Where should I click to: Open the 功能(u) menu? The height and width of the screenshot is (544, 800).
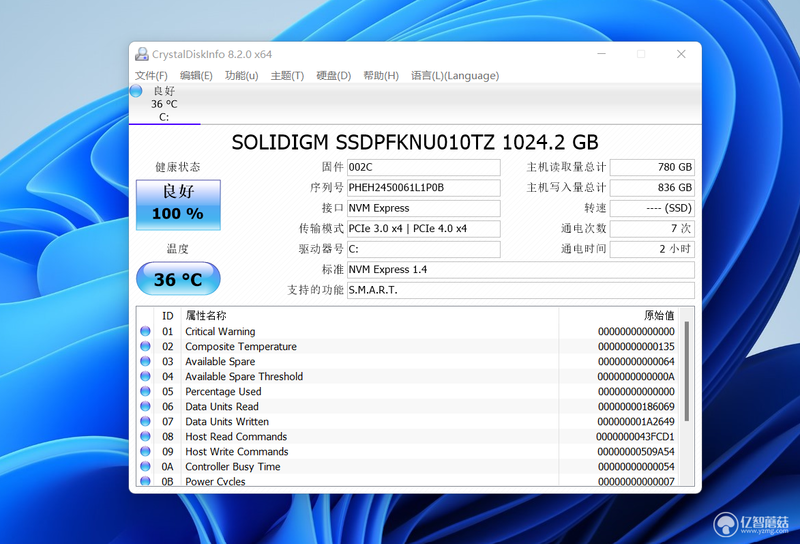coord(241,76)
